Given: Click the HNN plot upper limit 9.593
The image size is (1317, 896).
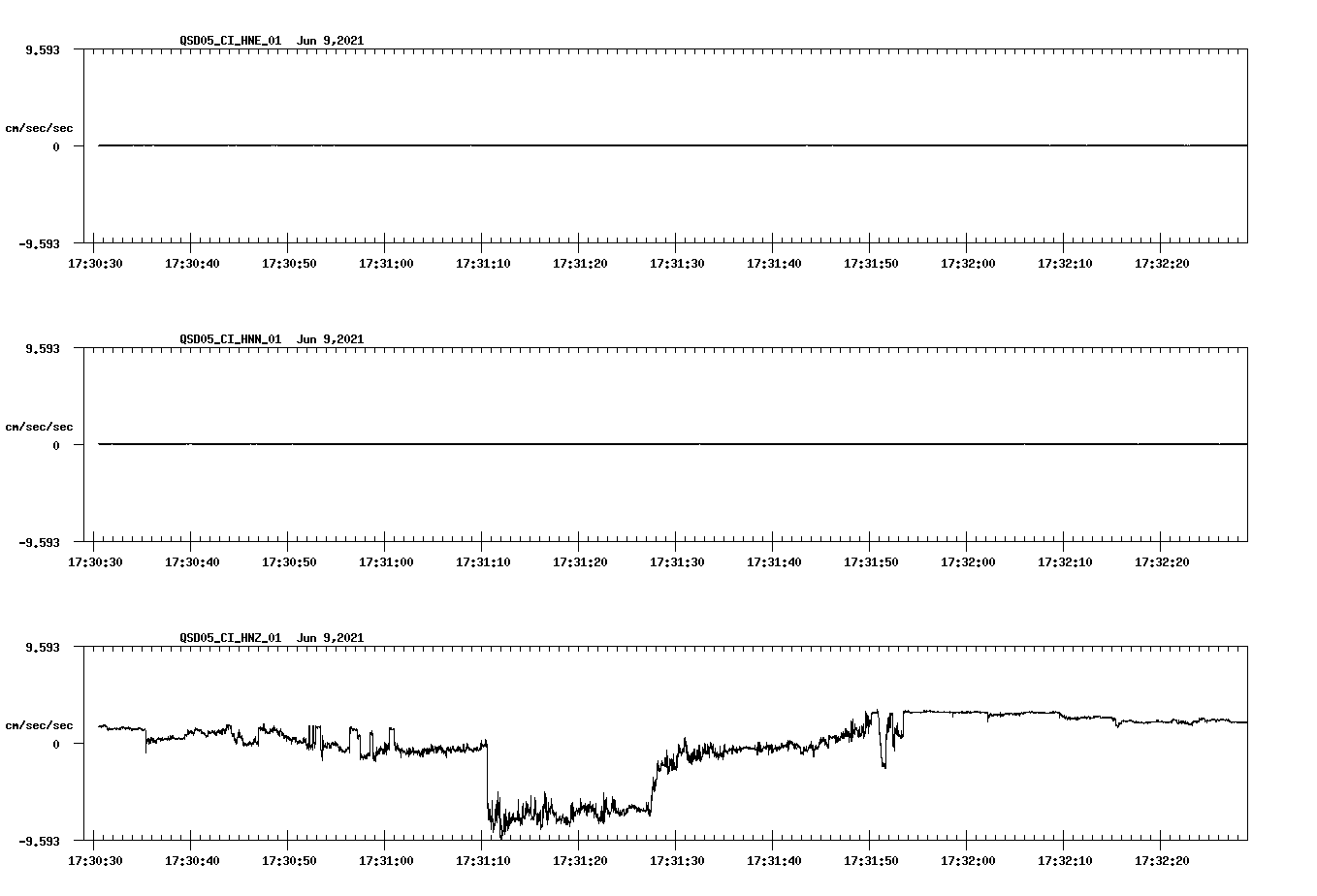Looking at the screenshot, I should click(43, 348).
